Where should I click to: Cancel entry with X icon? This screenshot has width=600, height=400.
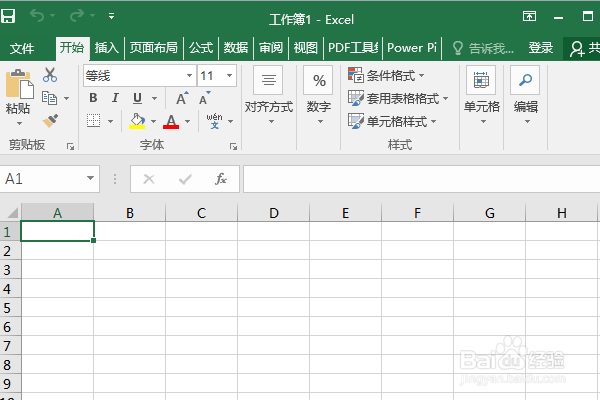149,179
